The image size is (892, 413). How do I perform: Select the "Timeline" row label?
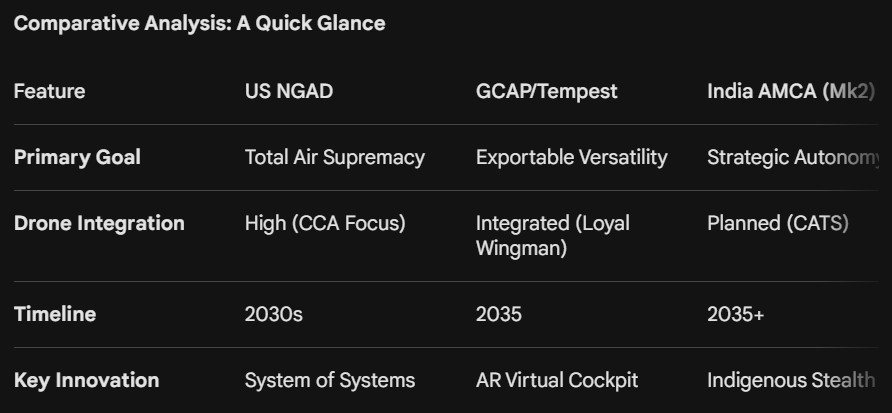(x=55, y=314)
